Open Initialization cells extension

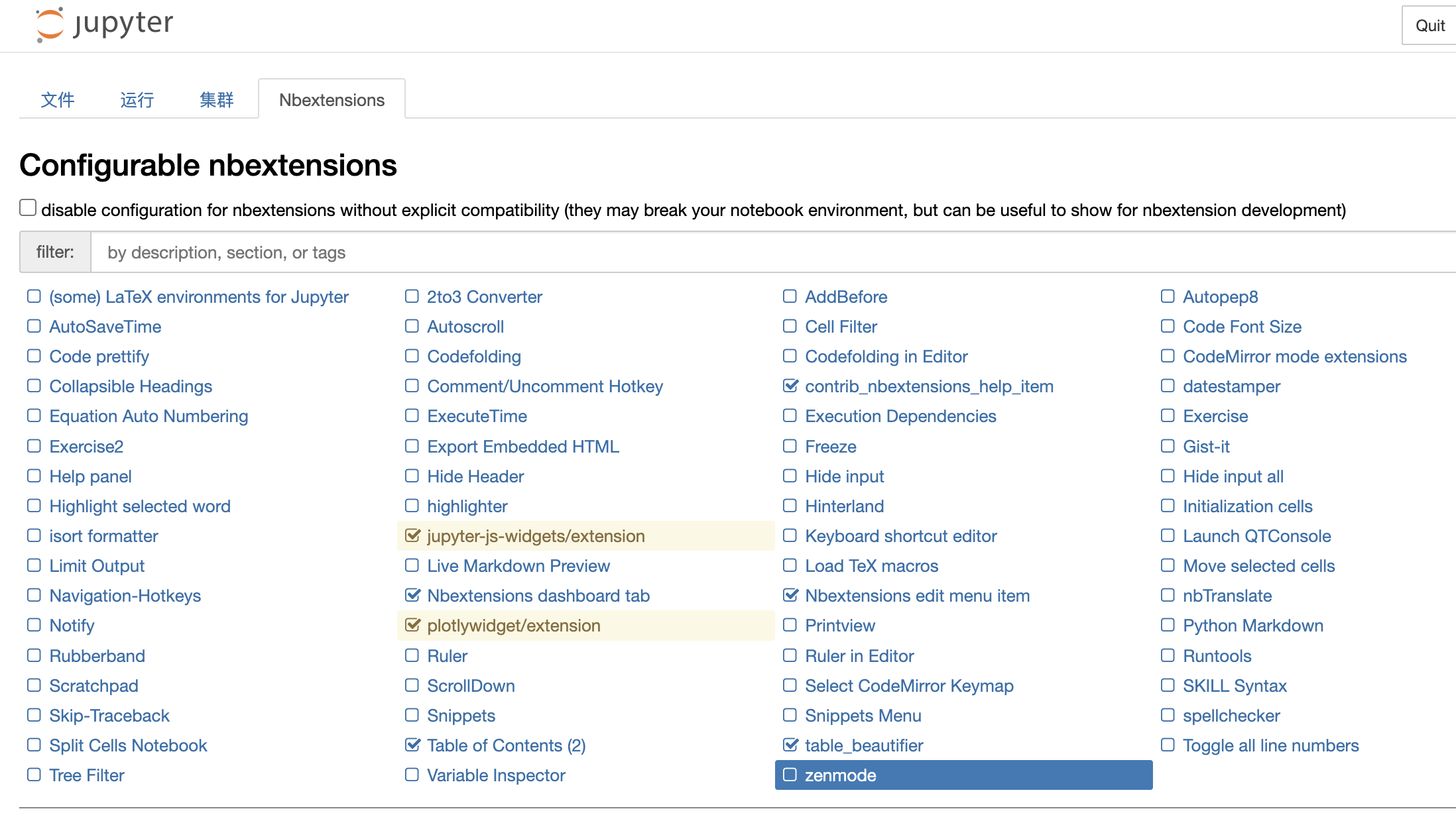[x=1248, y=506]
